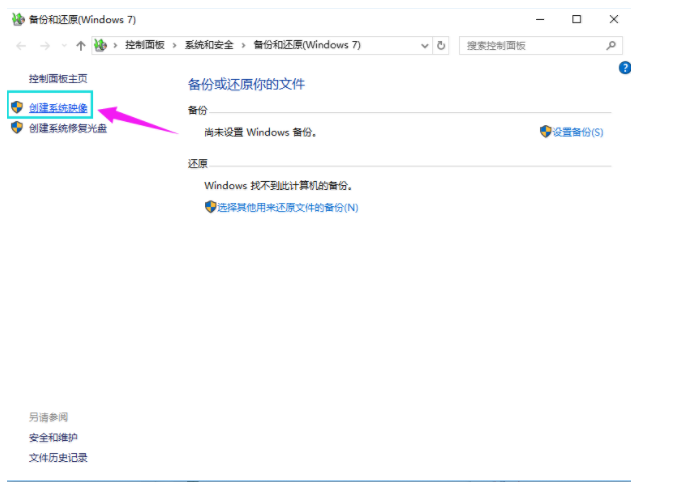675x490 pixels.
Task: Refresh the control panel page
Action: point(441,45)
